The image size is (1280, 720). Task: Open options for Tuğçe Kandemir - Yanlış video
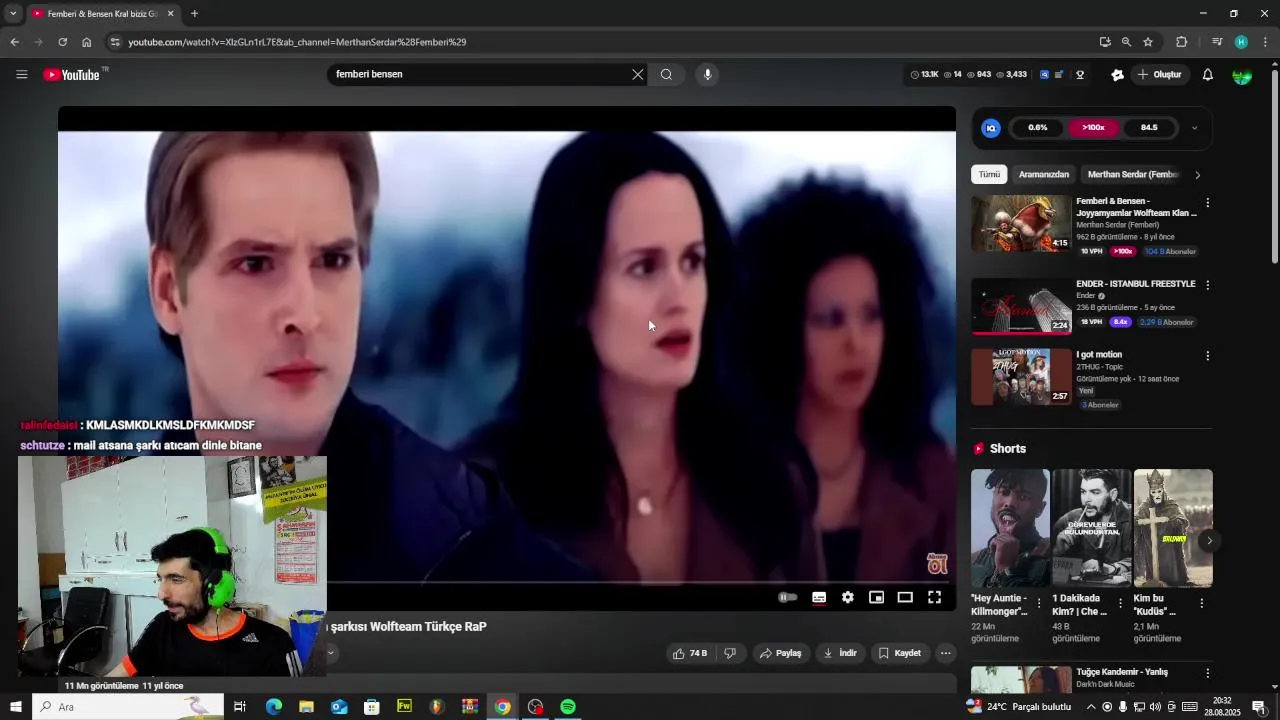[x=1207, y=674]
